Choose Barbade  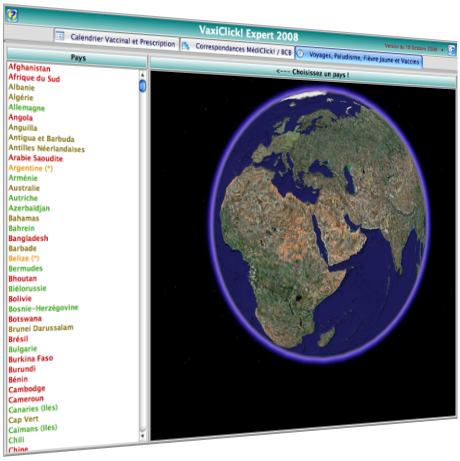[22, 248]
